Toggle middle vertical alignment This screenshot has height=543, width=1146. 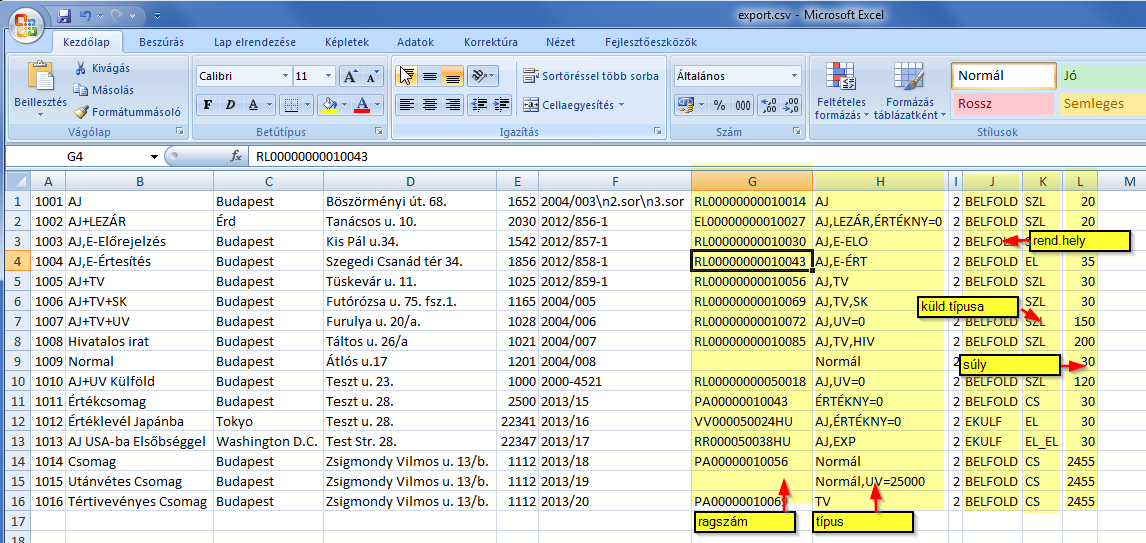click(430, 75)
